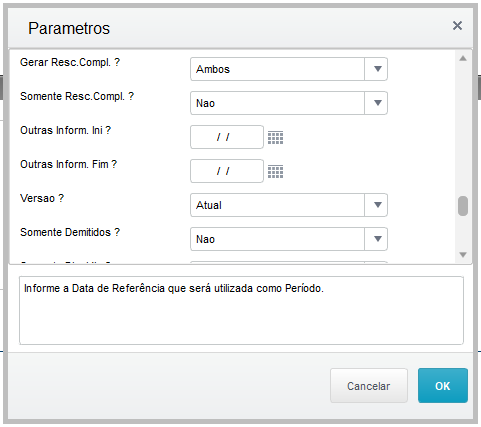Click the Outras Inform. Fim date field
This screenshot has height=427, width=481.
coord(227,171)
